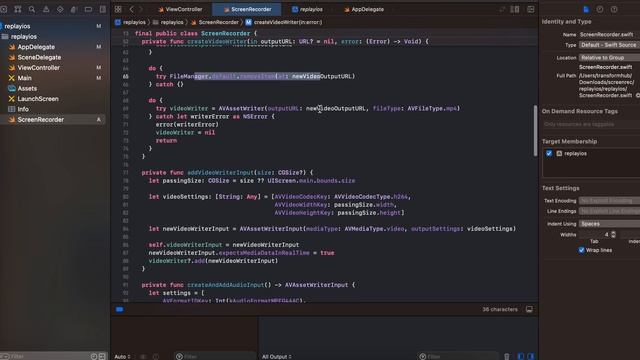Viewport: 640px width, 360px height.
Task: Open the Indent Using Spaces dropdown
Action: 609,224
